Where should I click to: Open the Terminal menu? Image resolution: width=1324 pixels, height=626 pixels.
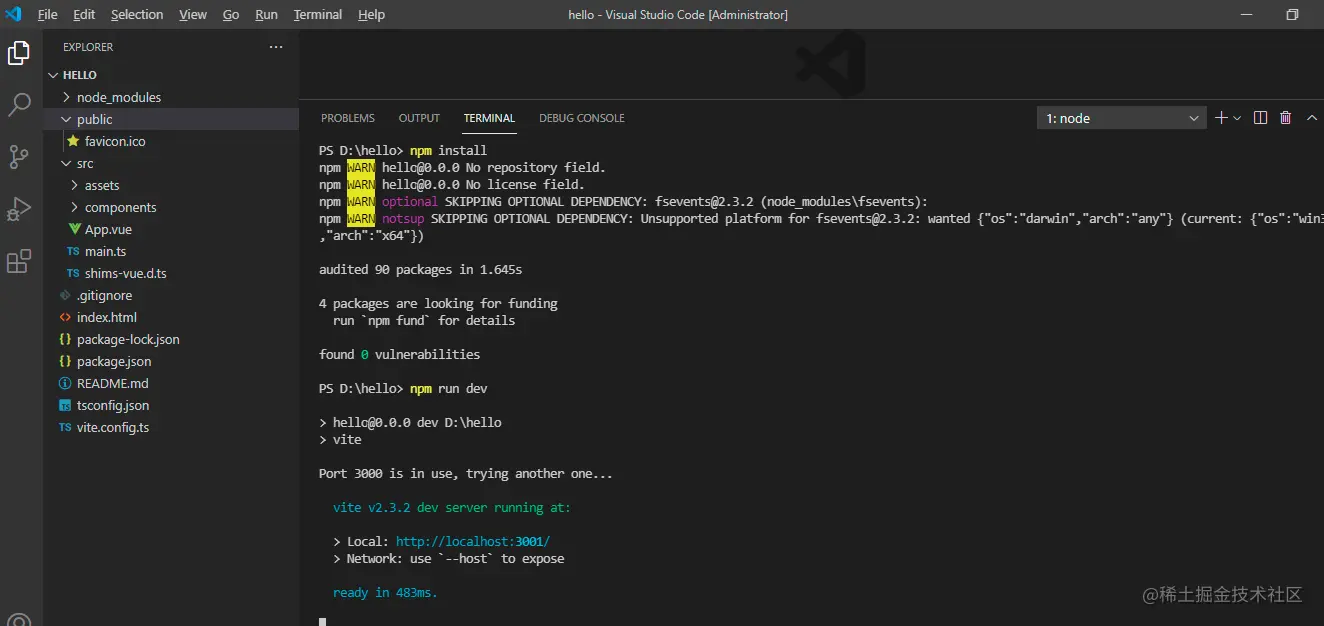(318, 14)
